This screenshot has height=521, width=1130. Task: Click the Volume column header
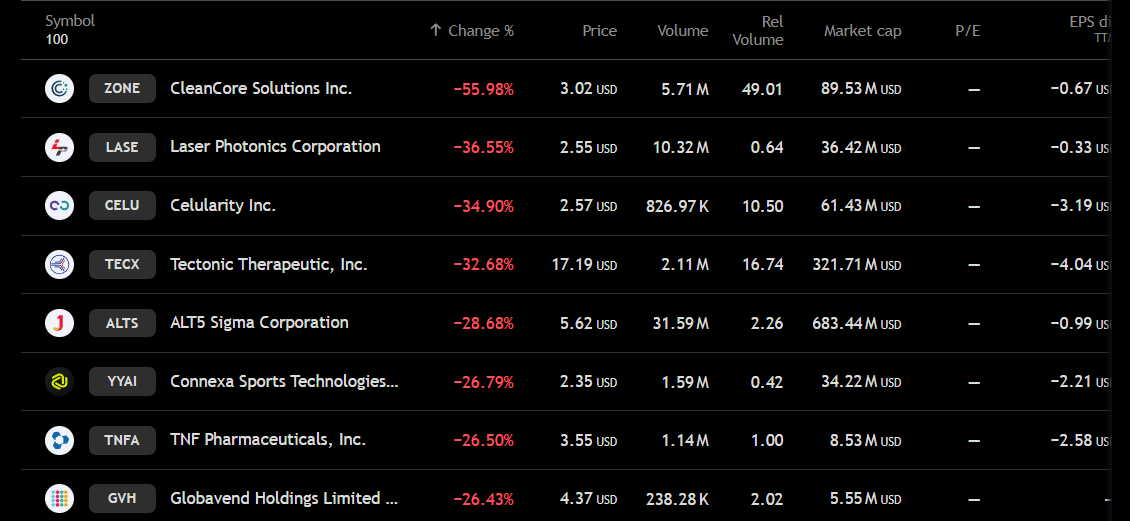tap(682, 31)
